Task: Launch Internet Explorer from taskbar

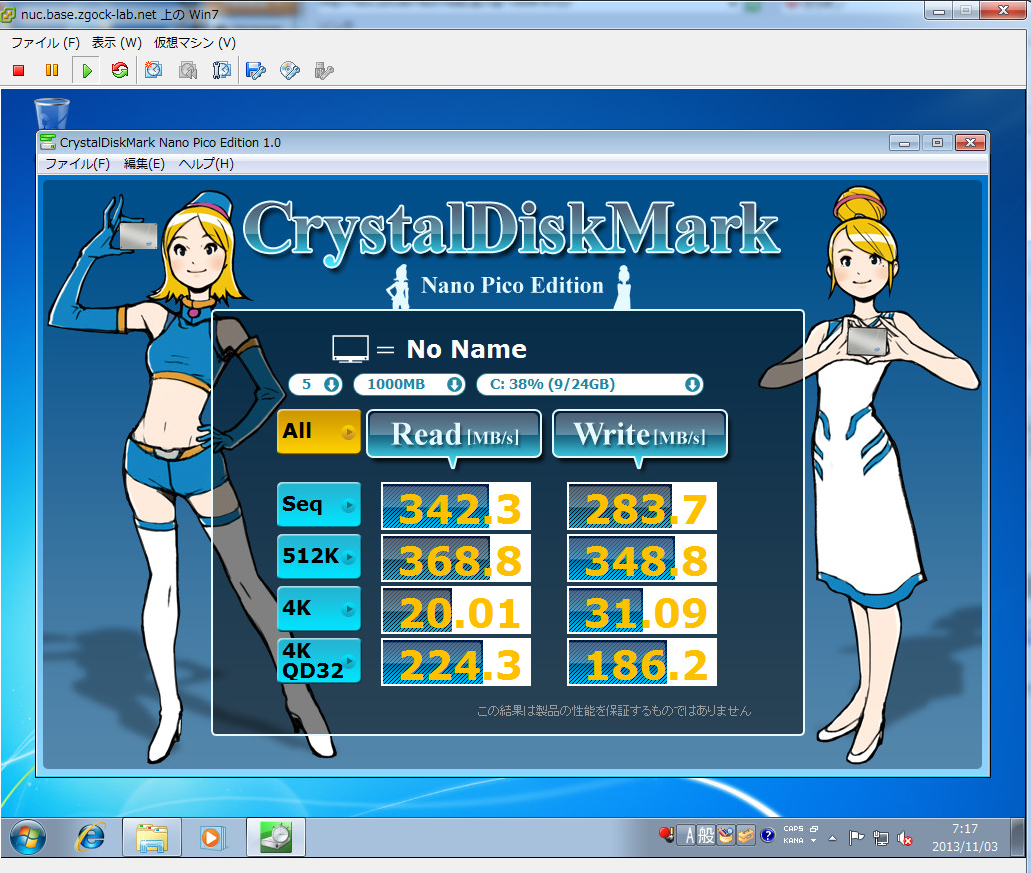Action: pyautogui.click(x=91, y=838)
